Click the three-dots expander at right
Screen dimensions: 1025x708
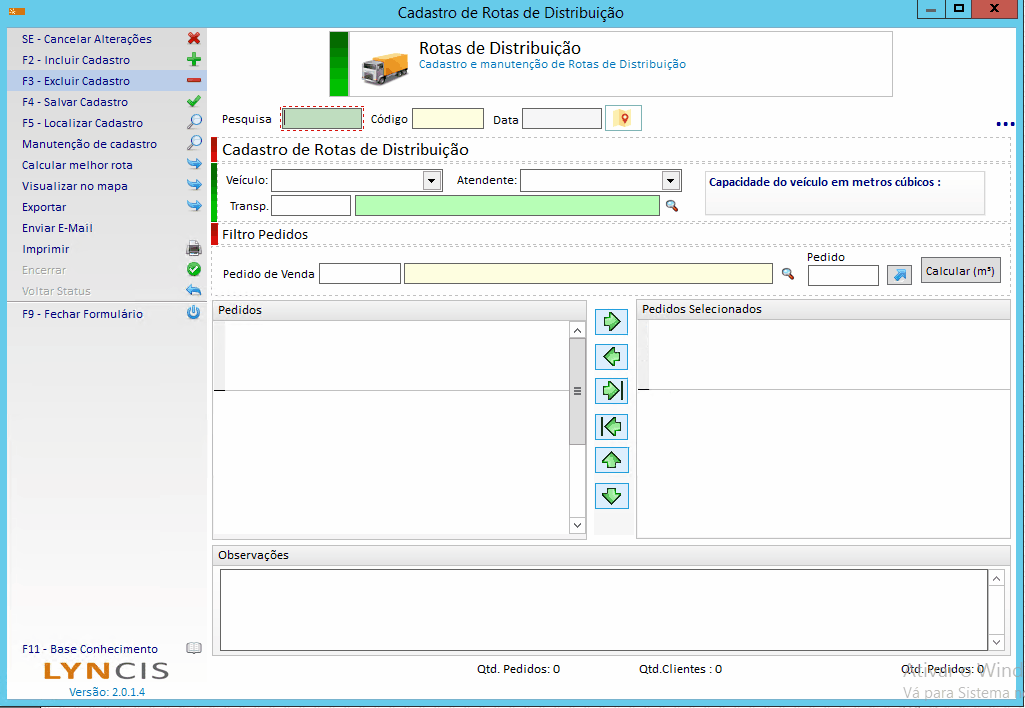coord(1005,124)
